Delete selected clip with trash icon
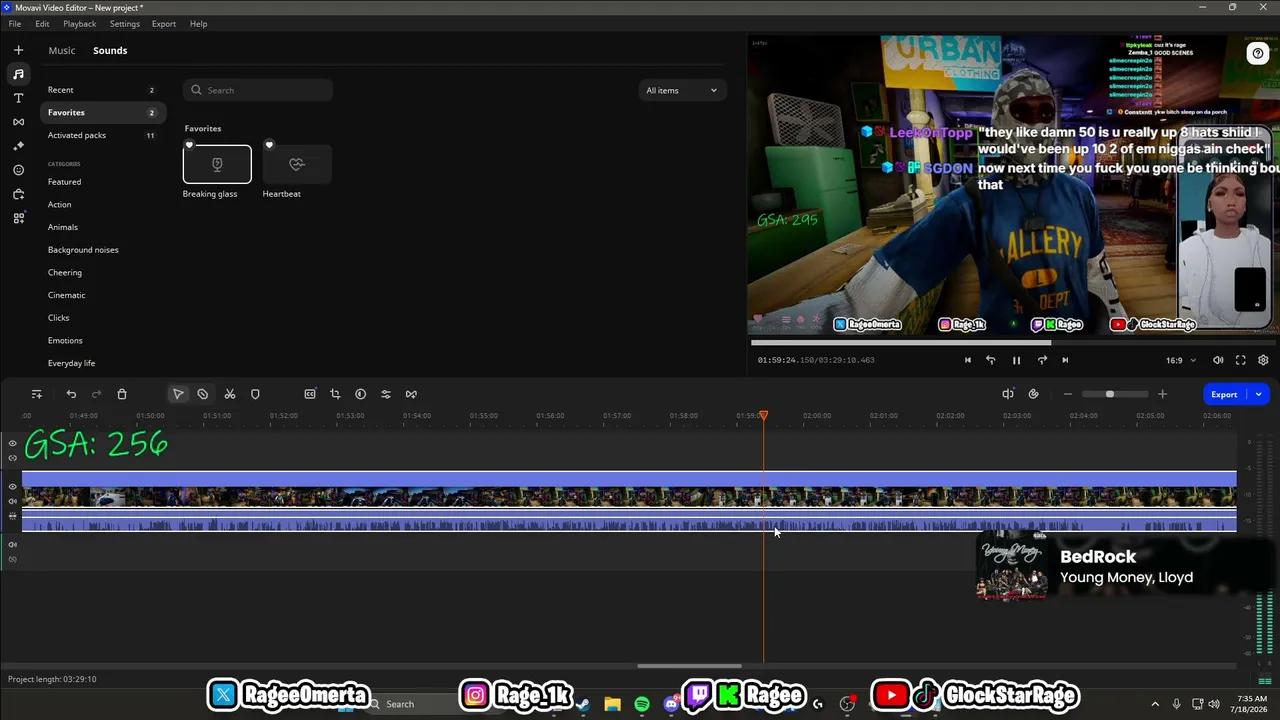Image resolution: width=1280 pixels, height=720 pixels. click(122, 394)
